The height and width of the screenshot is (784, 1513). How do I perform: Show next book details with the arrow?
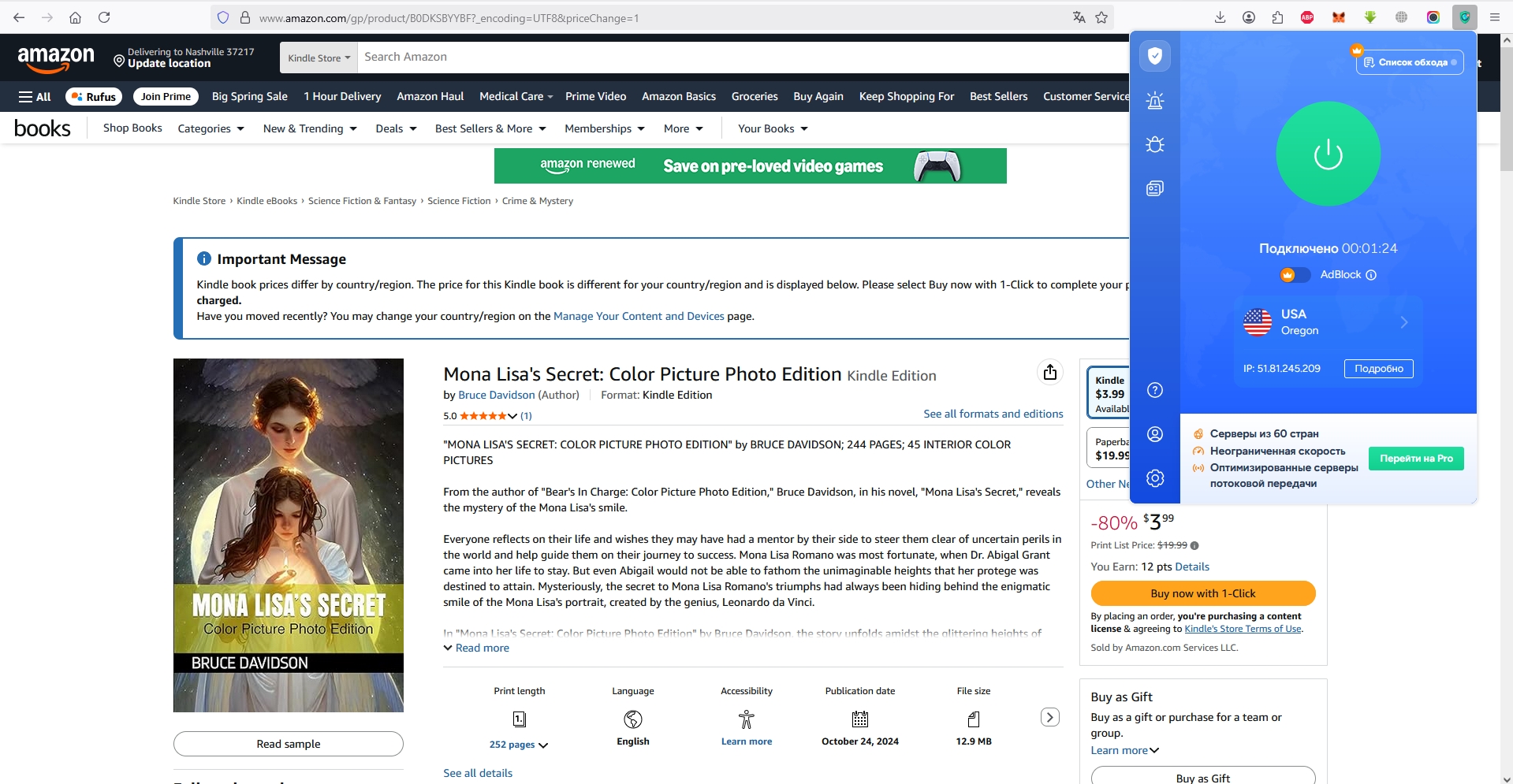pyautogui.click(x=1049, y=717)
